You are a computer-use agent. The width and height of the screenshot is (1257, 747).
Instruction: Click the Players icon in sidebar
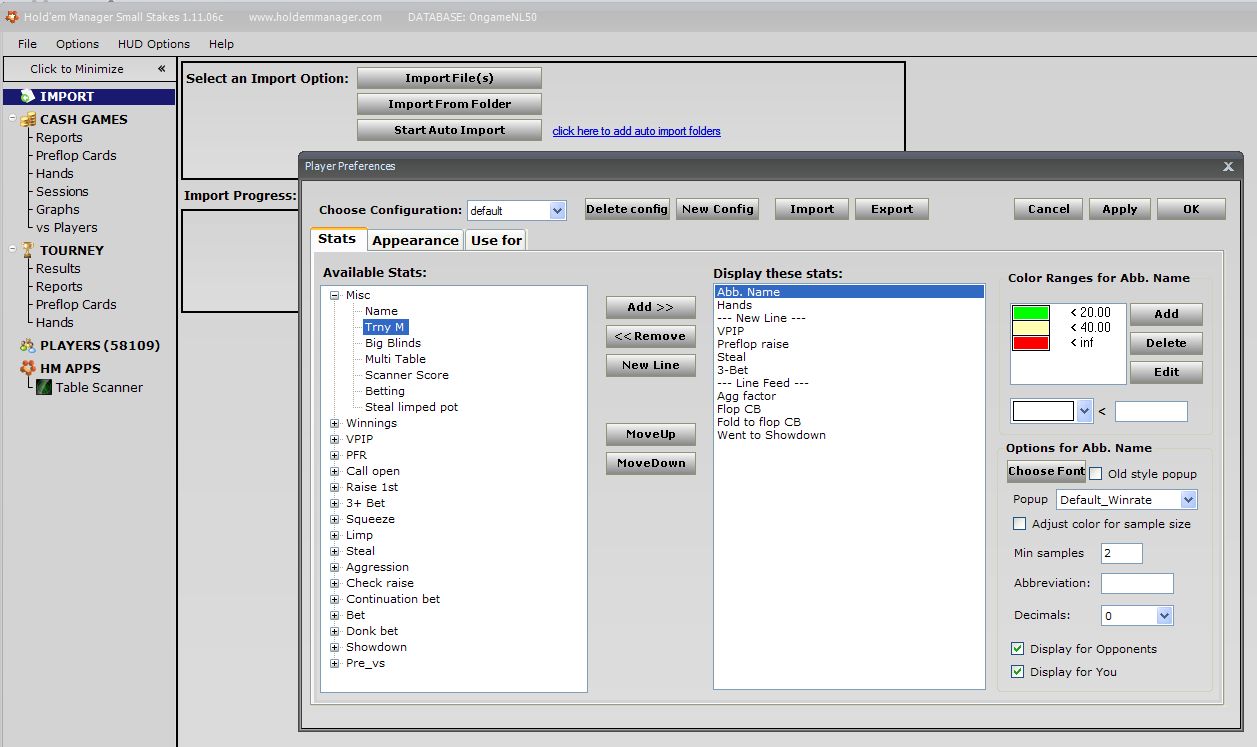point(28,346)
